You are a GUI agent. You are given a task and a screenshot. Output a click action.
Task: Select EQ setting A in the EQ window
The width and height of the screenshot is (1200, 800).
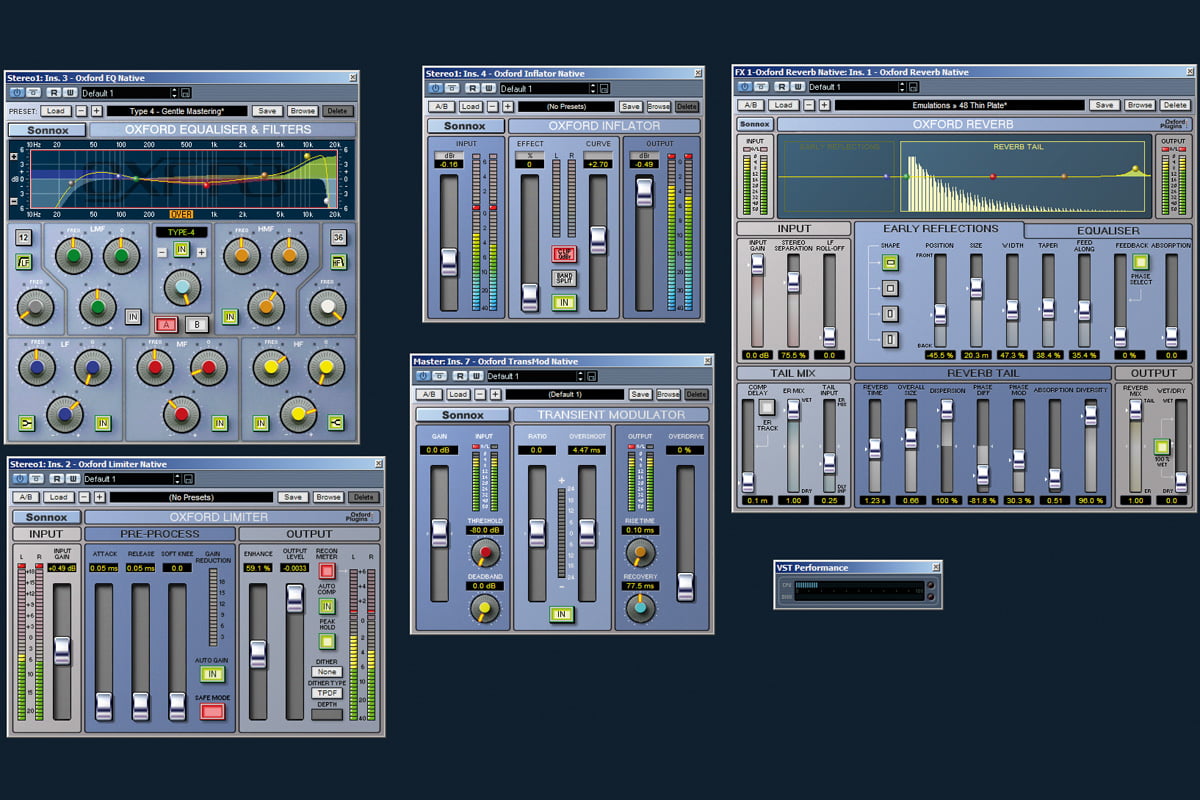166,324
